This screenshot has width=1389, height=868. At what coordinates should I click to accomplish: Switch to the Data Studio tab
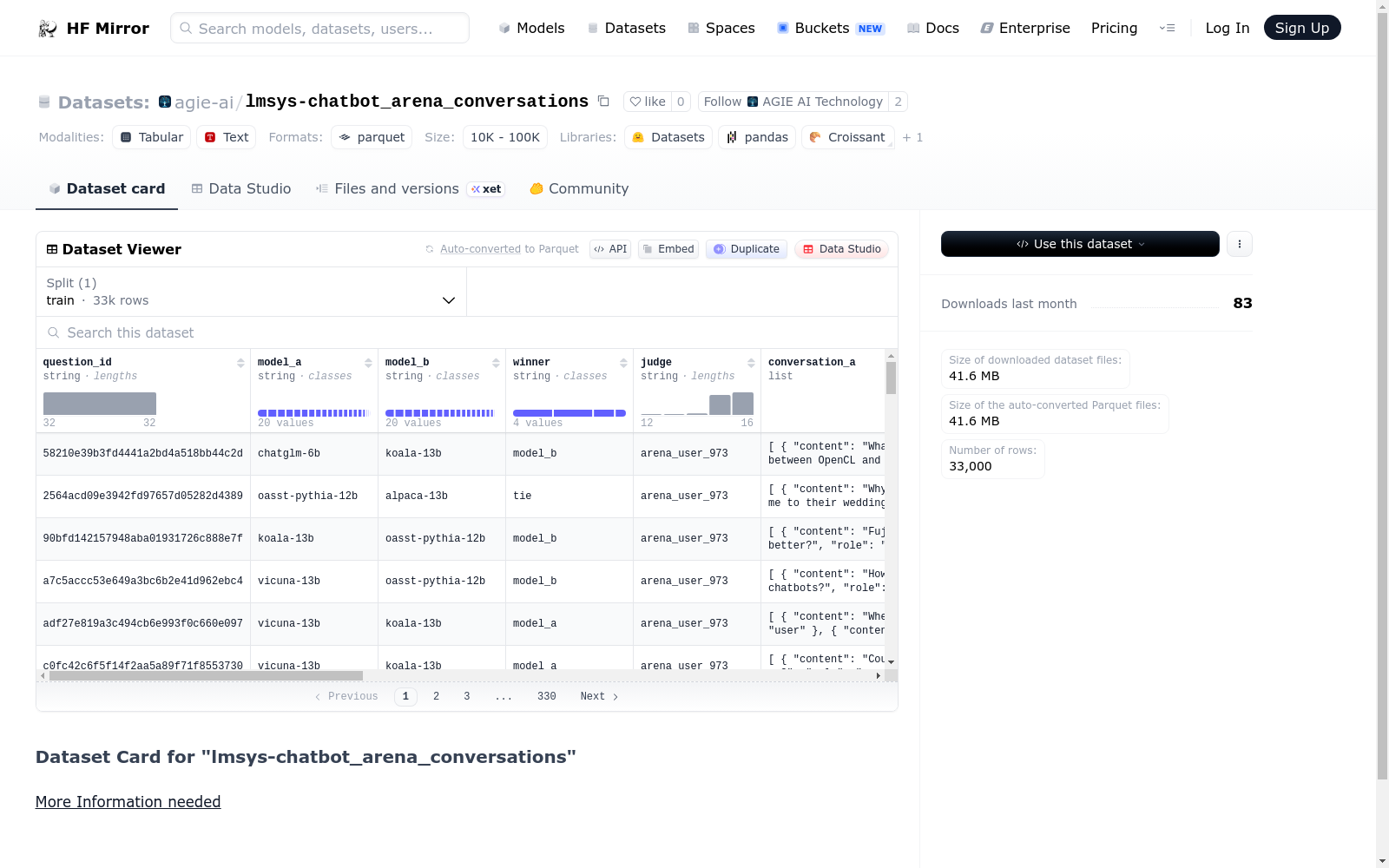click(x=241, y=188)
